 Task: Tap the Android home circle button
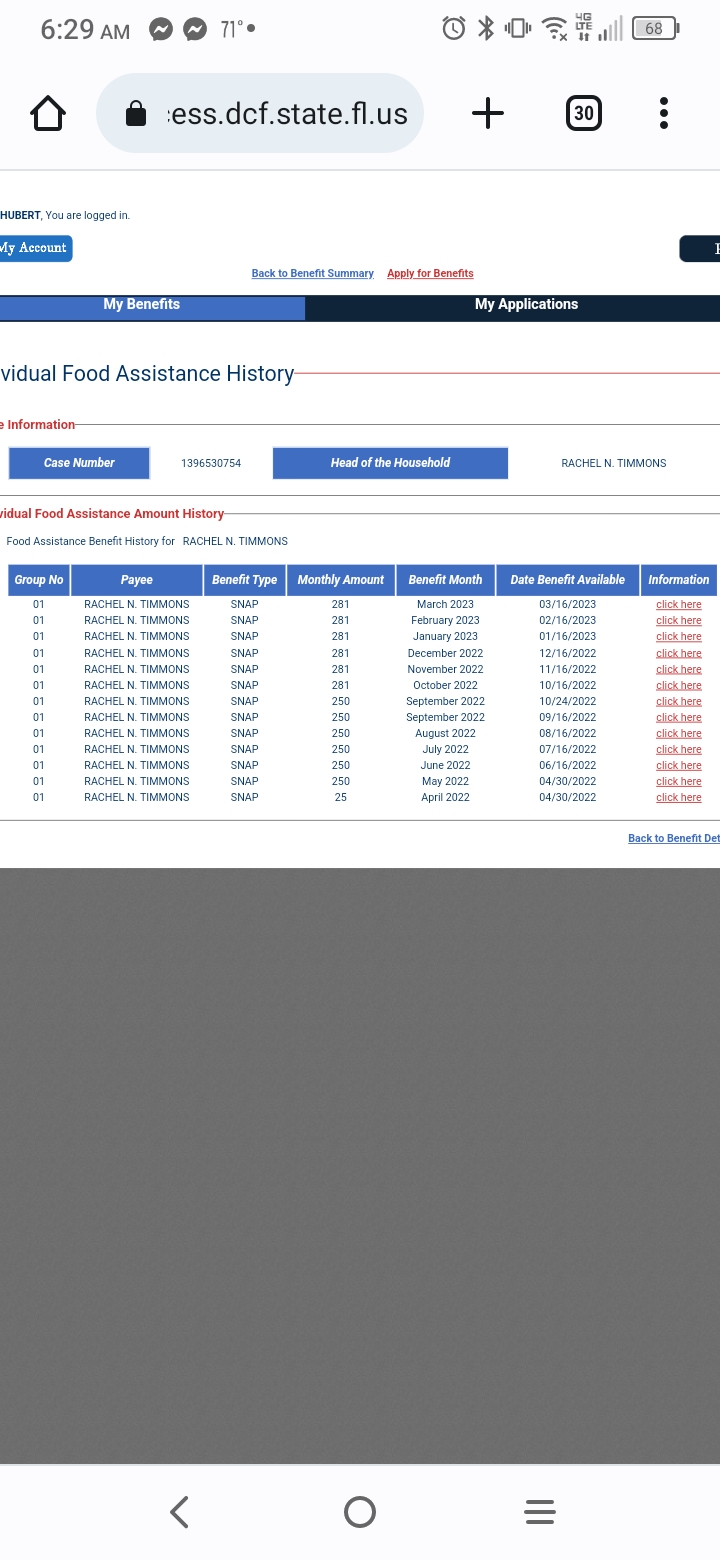coord(360,1511)
